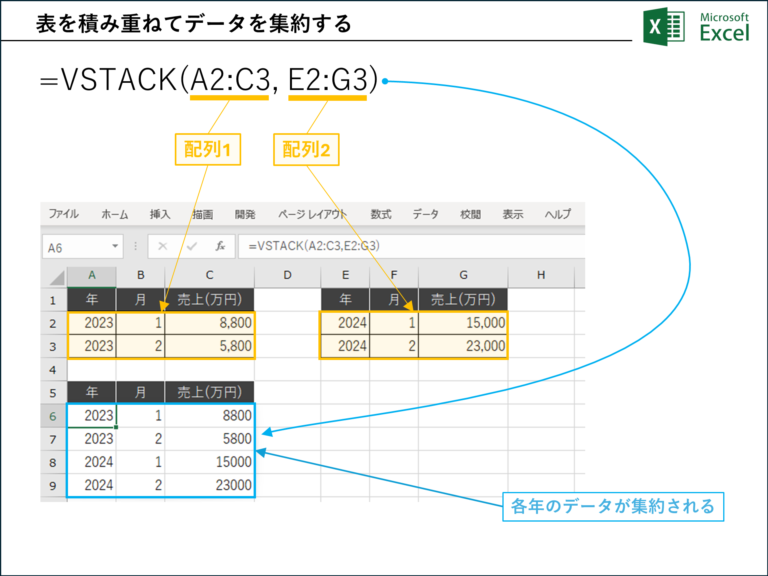Image resolution: width=768 pixels, height=576 pixels.
Task: Click cell C9 containing 23000
Action: [x=210, y=485]
